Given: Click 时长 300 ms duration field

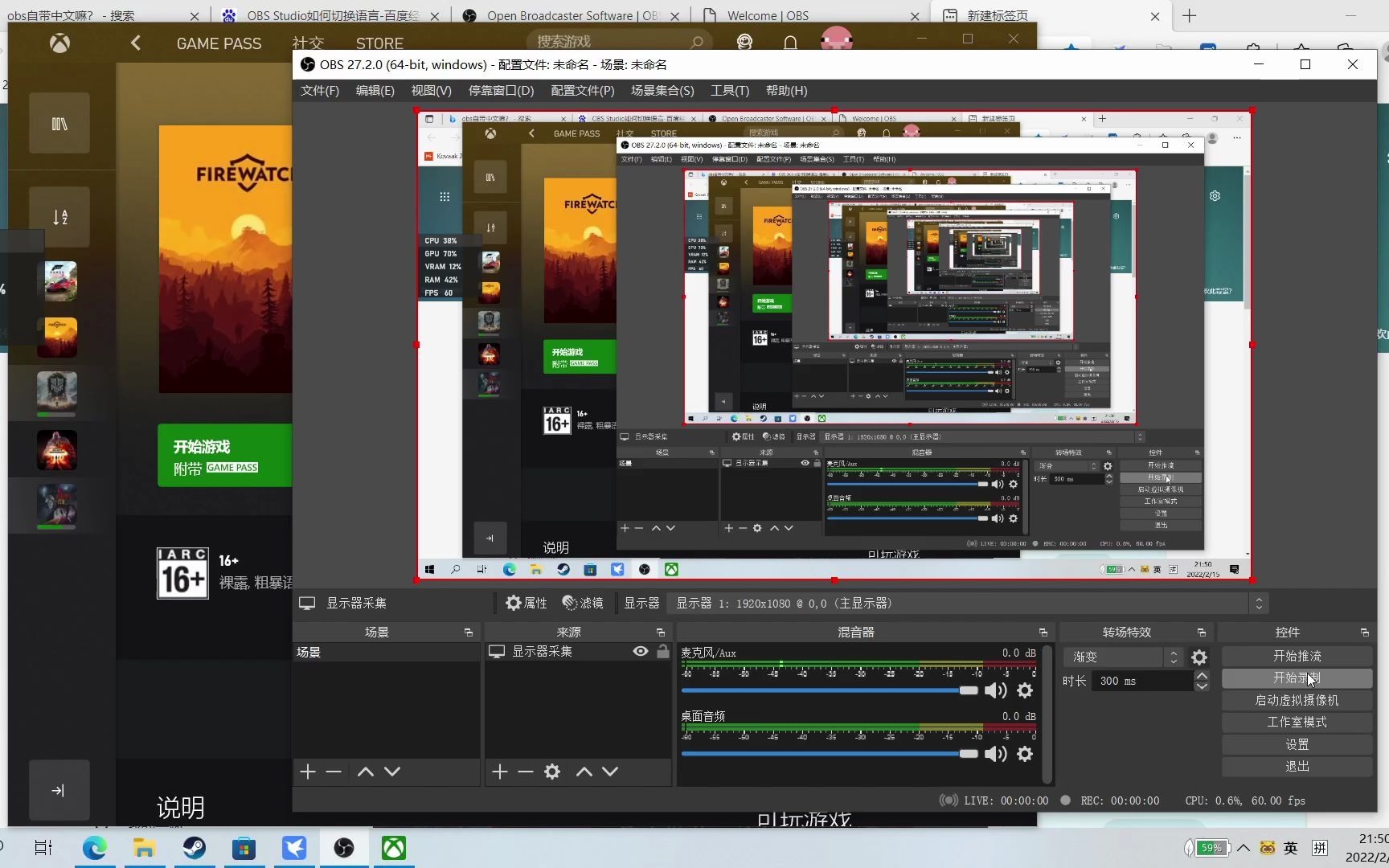Looking at the screenshot, I should pos(1143,682).
